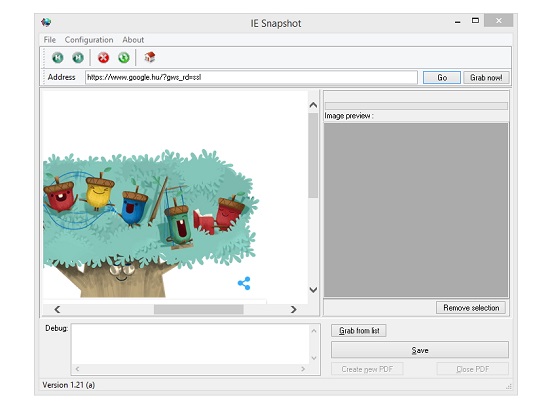Screen dimensions: 550x419
Task: Click the Go button
Action: tap(442, 77)
